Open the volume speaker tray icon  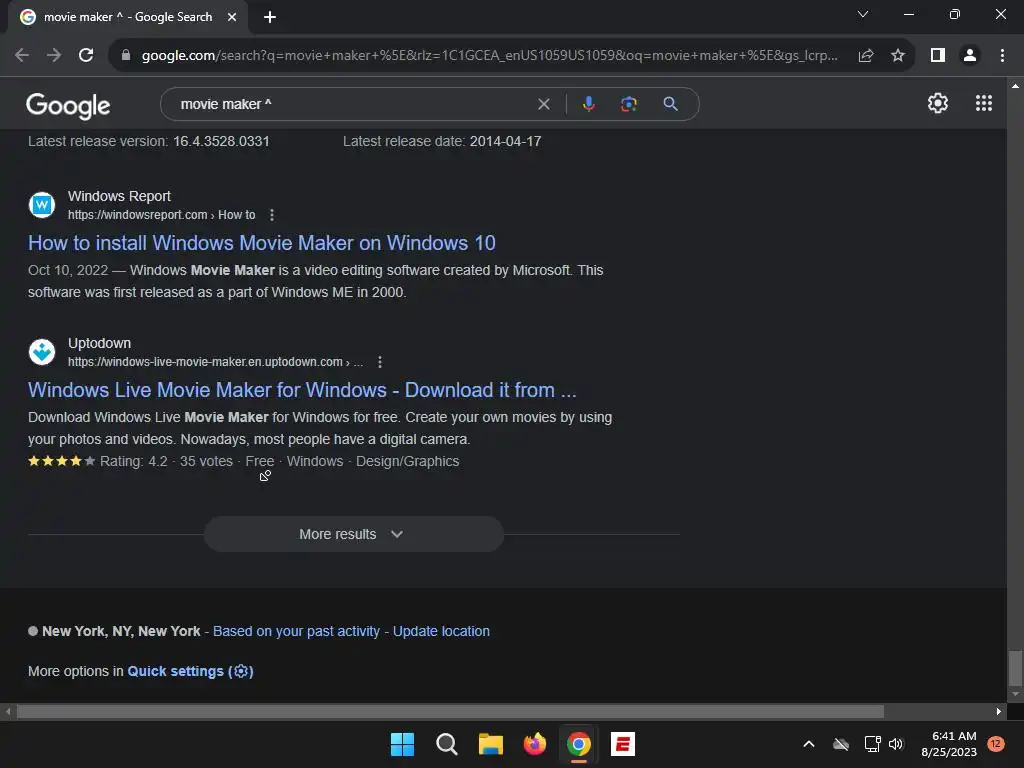coord(895,744)
